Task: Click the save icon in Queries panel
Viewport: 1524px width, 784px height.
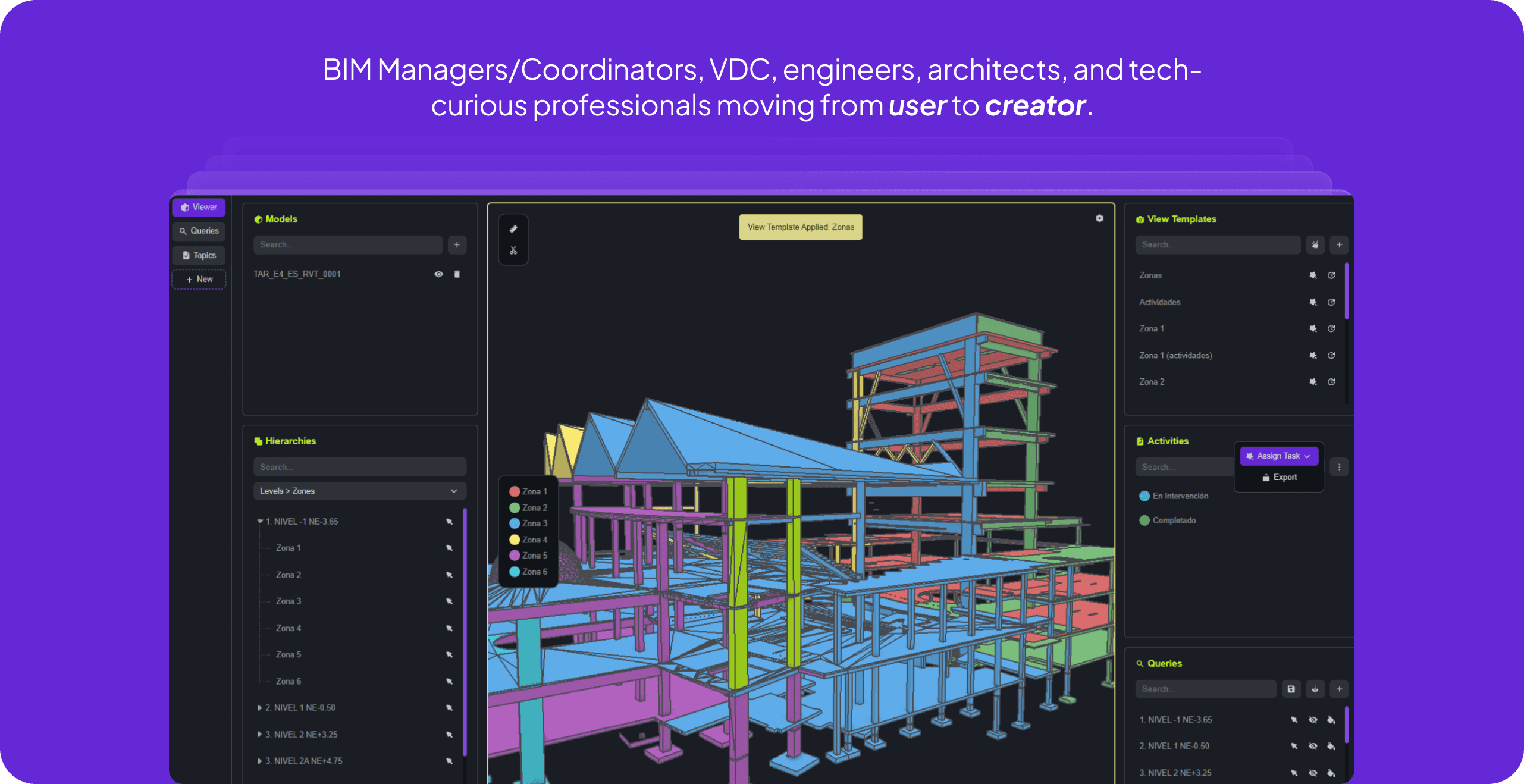Action: [1291, 689]
